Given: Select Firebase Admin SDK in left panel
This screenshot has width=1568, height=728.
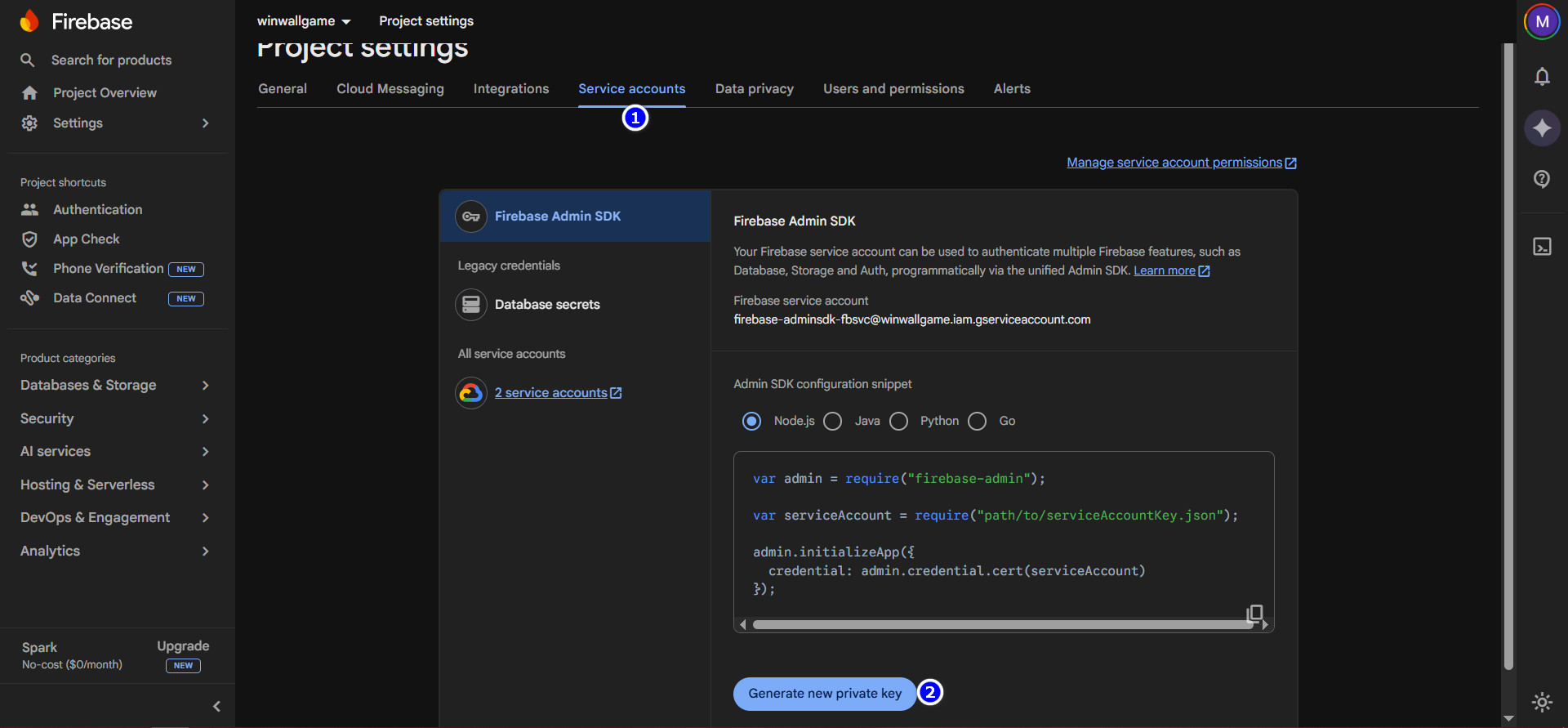Looking at the screenshot, I should pyautogui.click(x=576, y=217).
